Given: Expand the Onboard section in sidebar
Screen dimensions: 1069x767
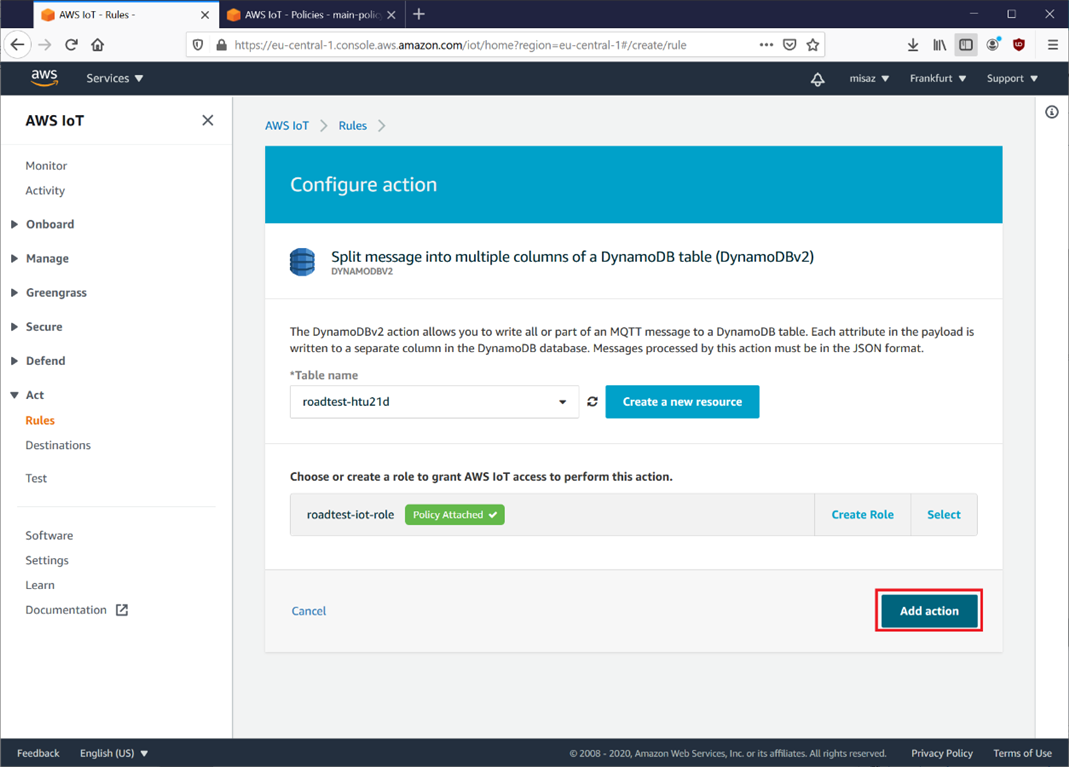Looking at the screenshot, I should (50, 224).
